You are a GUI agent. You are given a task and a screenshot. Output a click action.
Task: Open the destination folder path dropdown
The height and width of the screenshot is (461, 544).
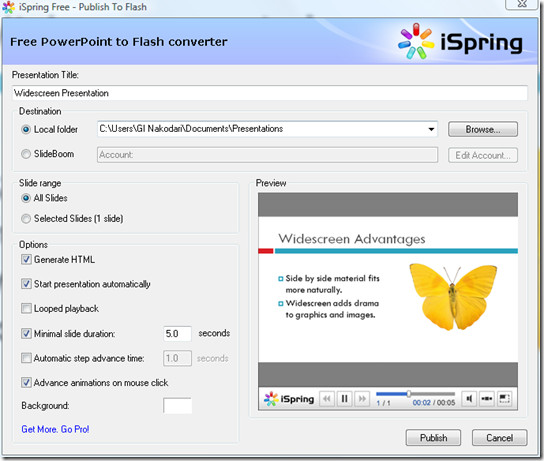[431, 129]
